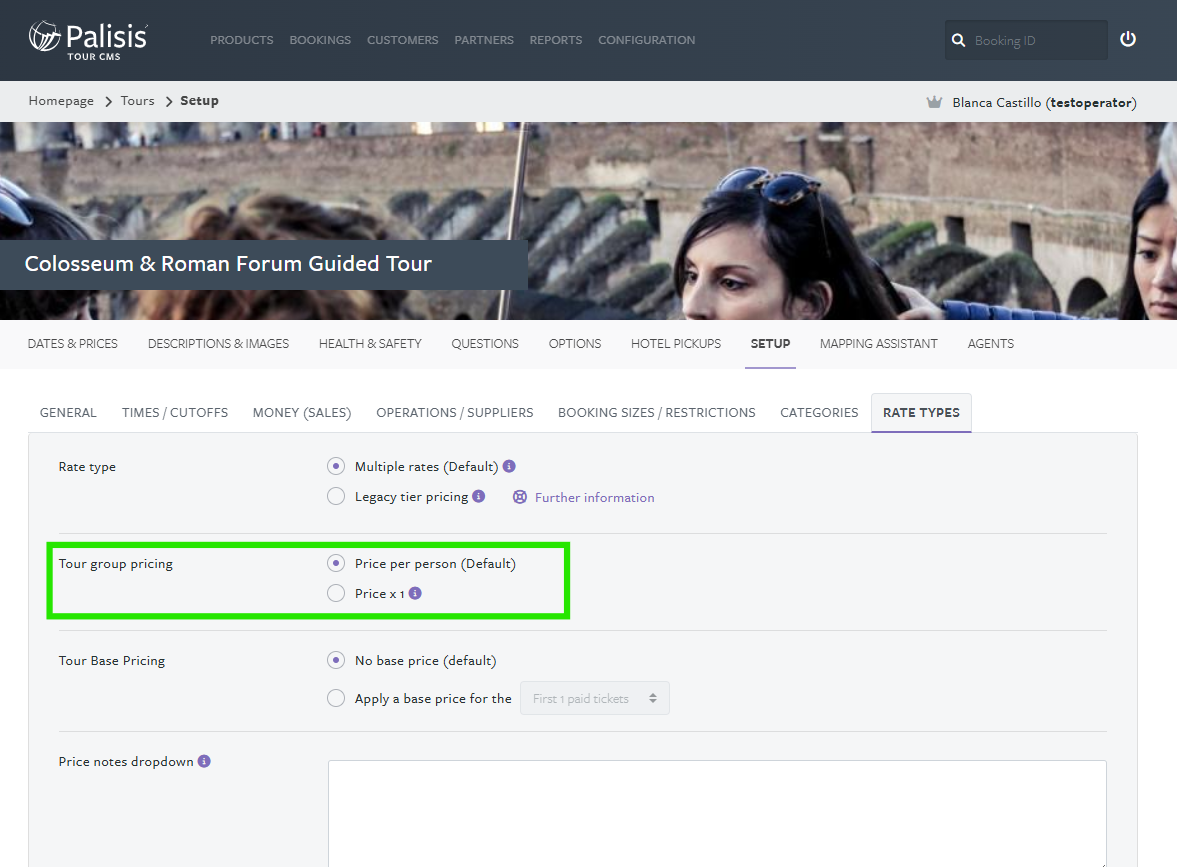1177x867 pixels.
Task: Open the PARTNERS menu
Action: coord(484,40)
